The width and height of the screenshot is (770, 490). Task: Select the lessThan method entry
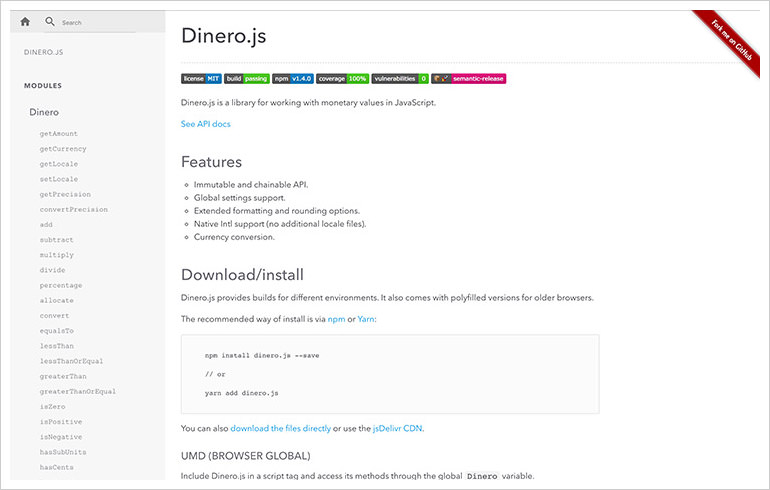tap(56, 346)
